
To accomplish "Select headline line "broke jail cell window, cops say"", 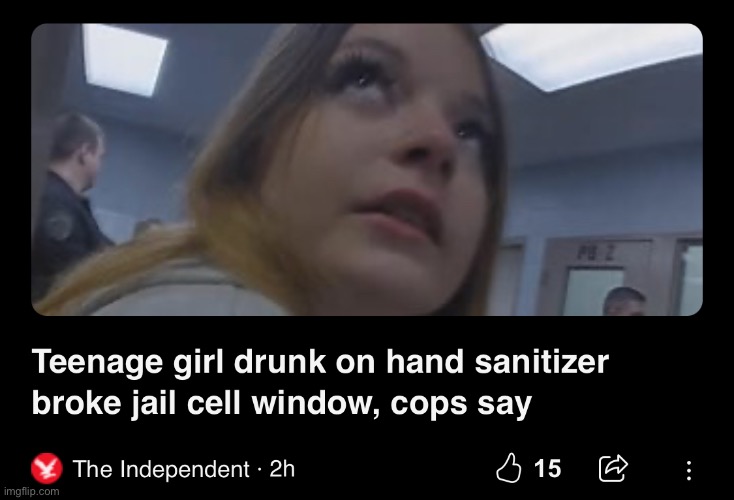I will 282,403.
